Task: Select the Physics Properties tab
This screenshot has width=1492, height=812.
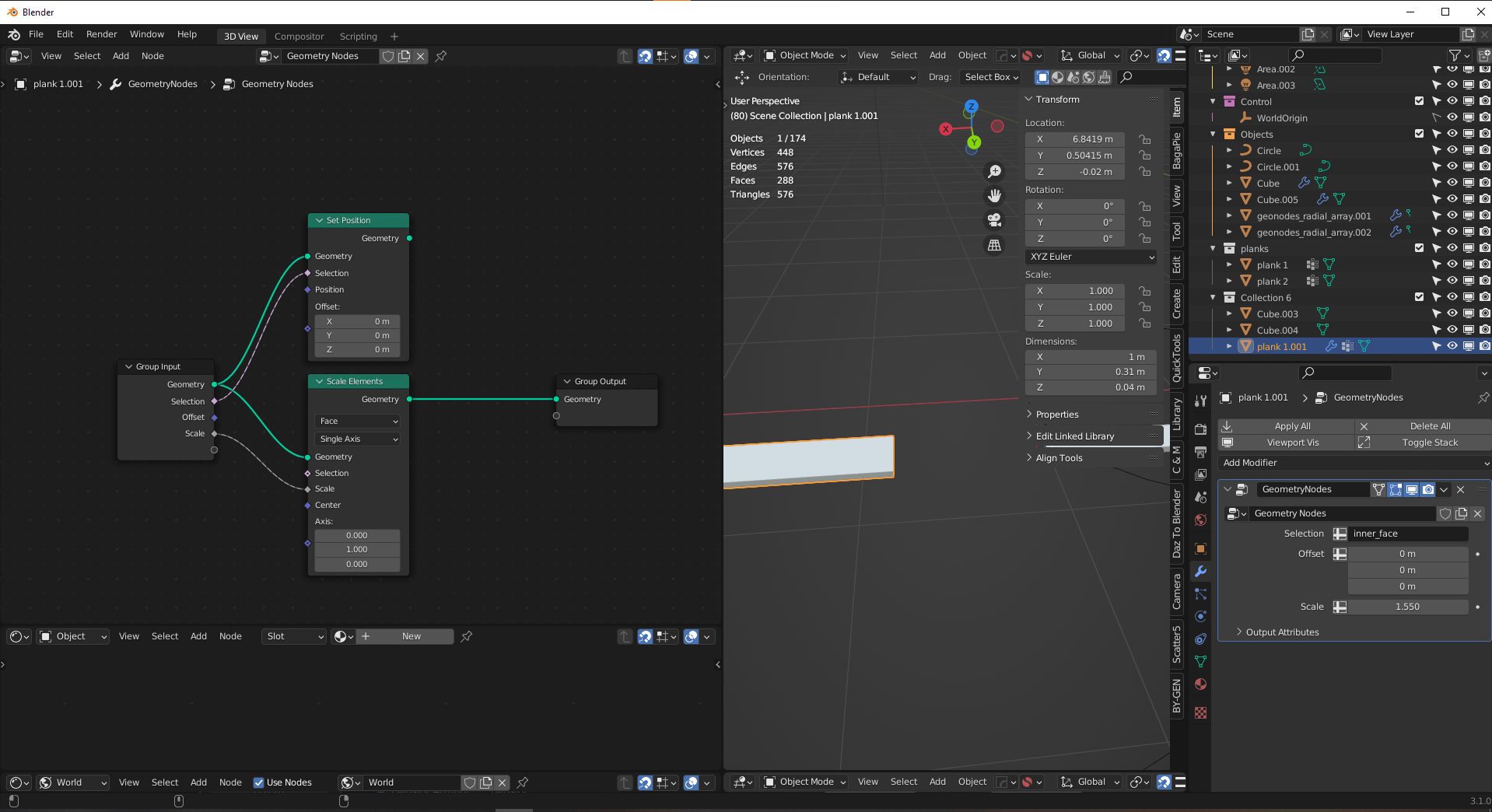Action: point(1200,617)
